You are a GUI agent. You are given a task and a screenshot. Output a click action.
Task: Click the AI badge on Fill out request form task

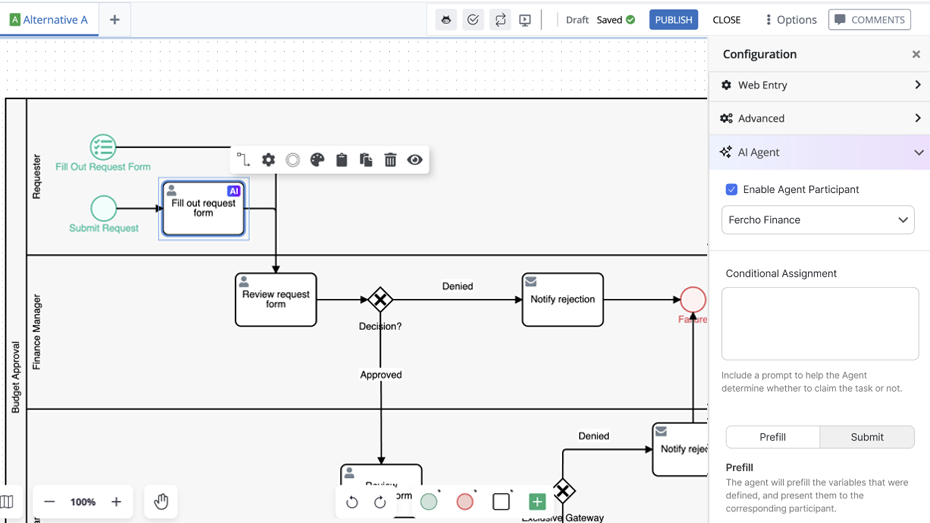pos(234,191)
